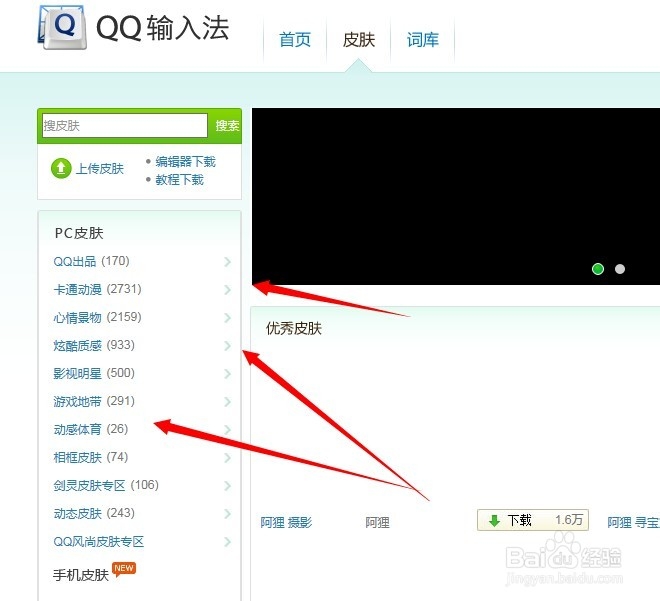The height and width of the screenshot is (601, 660).
Task: Expand the 剑灵皮肤专区 category chevron
Action: click(x=227, y=486)
